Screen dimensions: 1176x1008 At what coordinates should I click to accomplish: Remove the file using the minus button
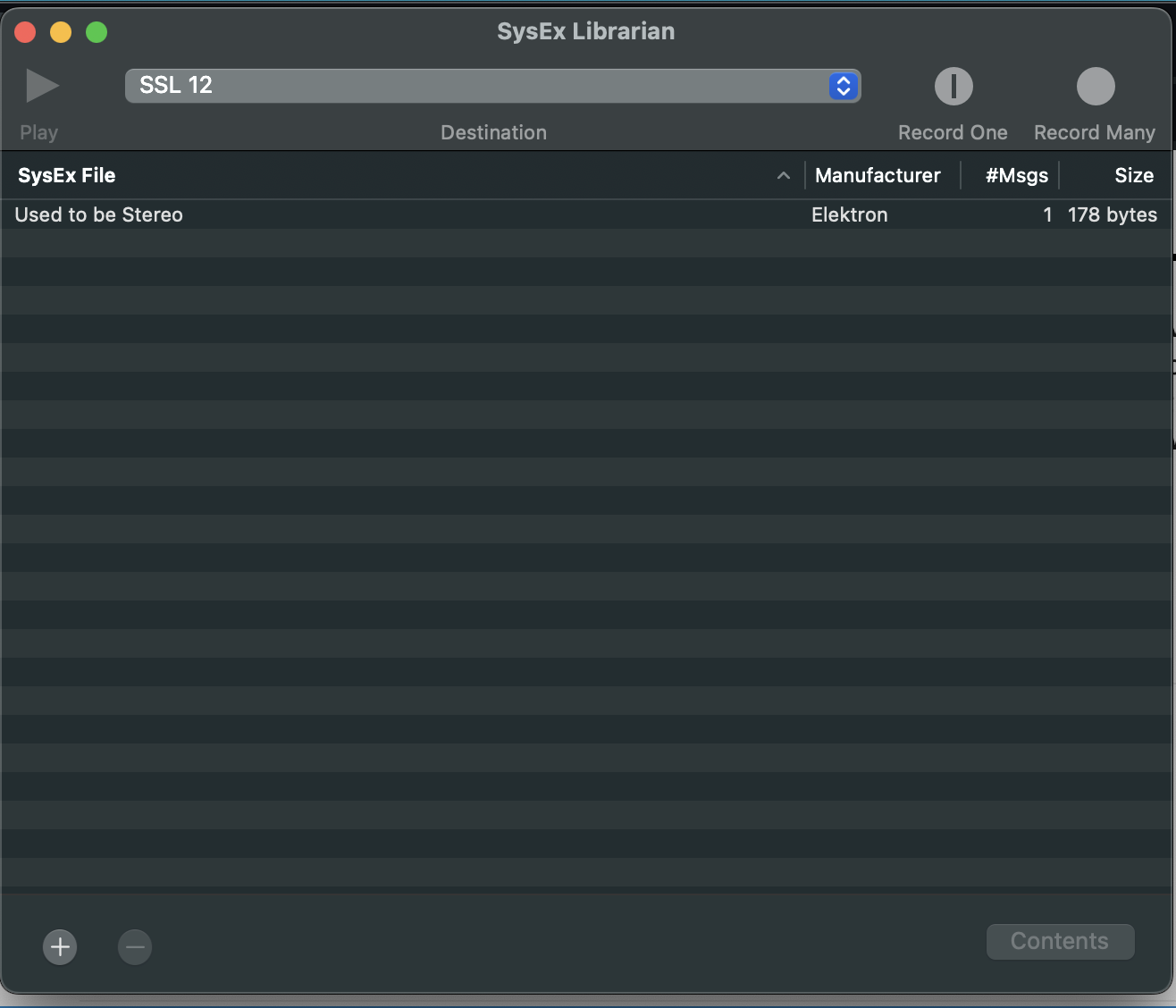[x=135, y=946]
